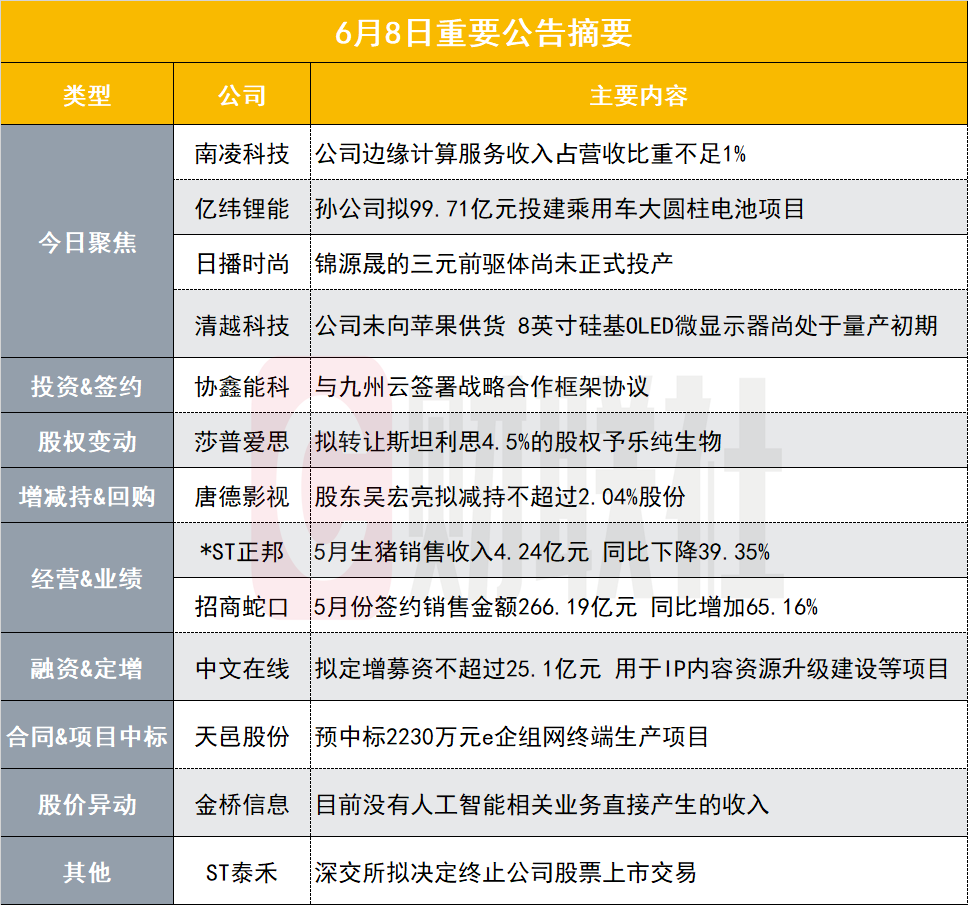Click text 拟转让斯坦利思4.5%的股权予乐纯生物
968x905 pixels.
(x=518, y=441)
